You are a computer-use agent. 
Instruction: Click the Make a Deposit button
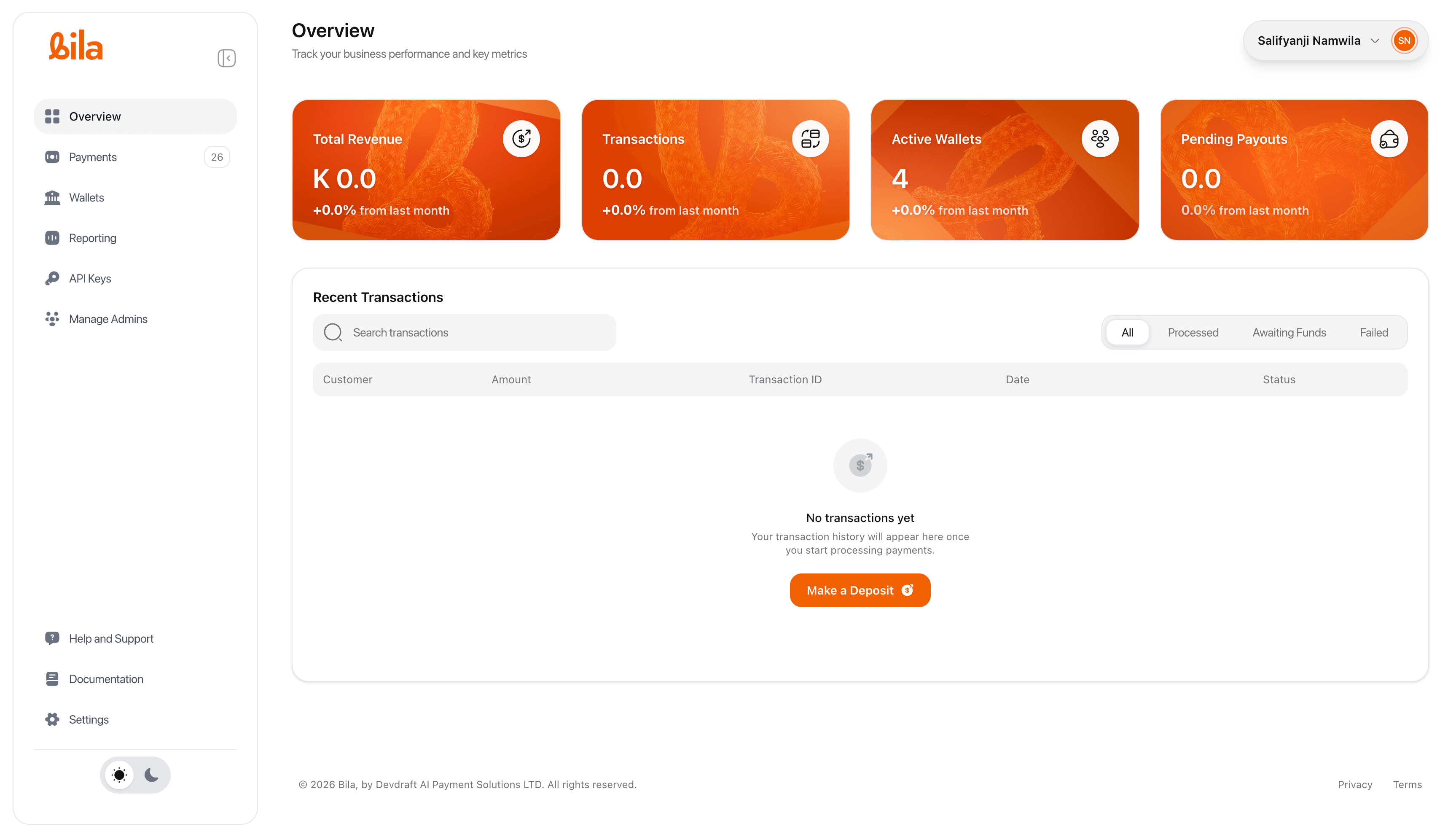point(860,590)
